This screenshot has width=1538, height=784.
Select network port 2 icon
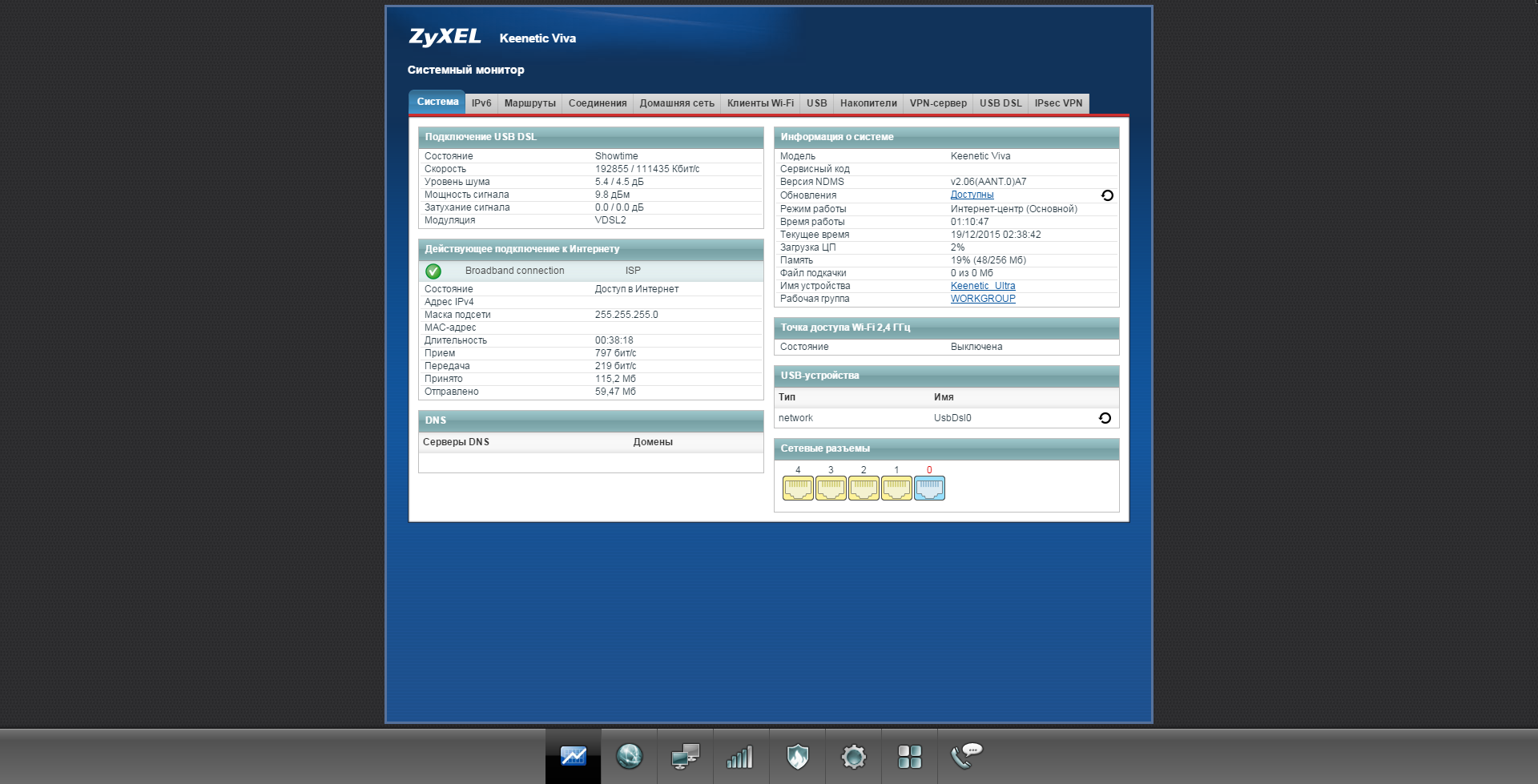(864, 488)
